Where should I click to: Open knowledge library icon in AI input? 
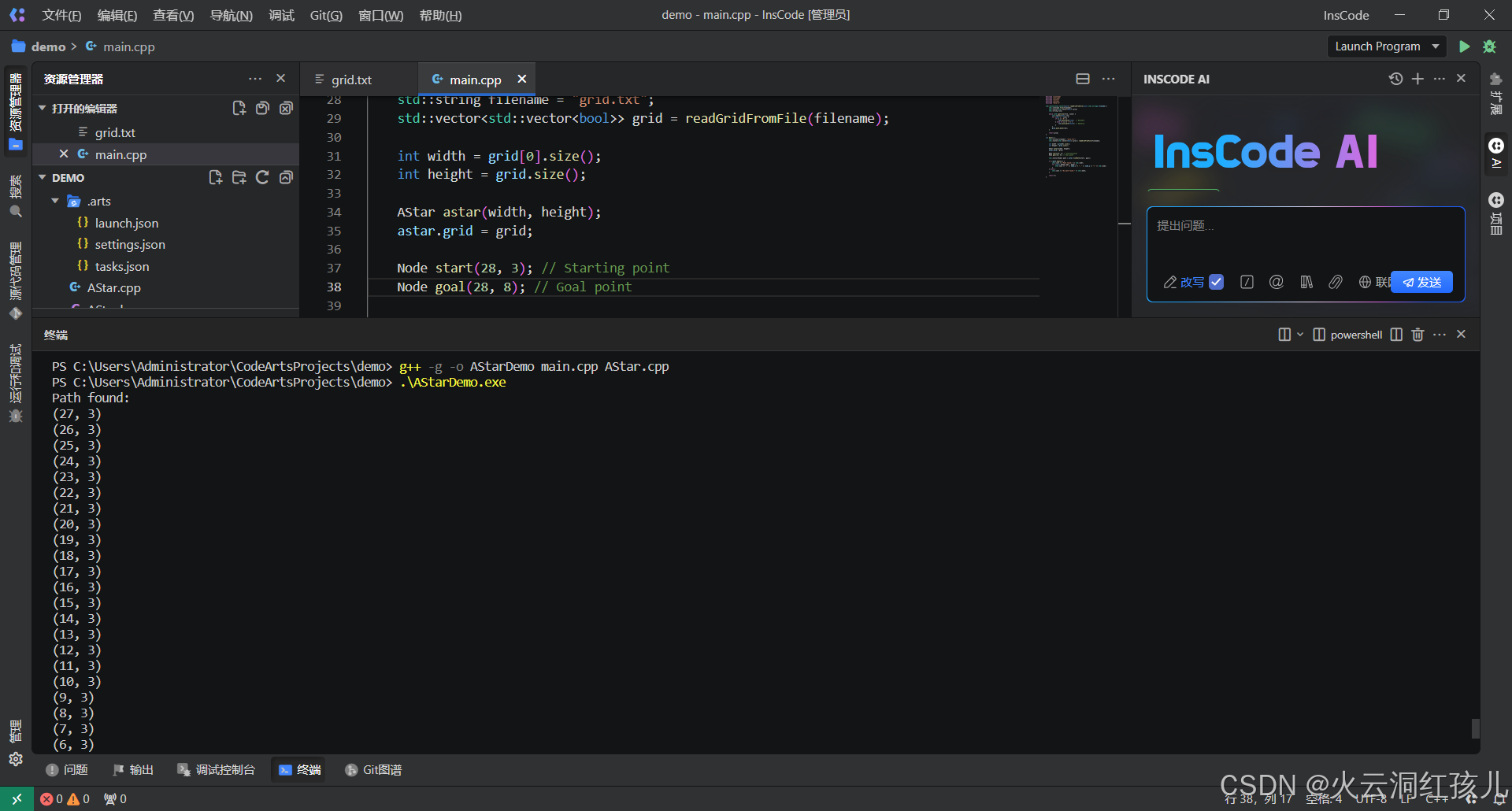(1306, 282)
